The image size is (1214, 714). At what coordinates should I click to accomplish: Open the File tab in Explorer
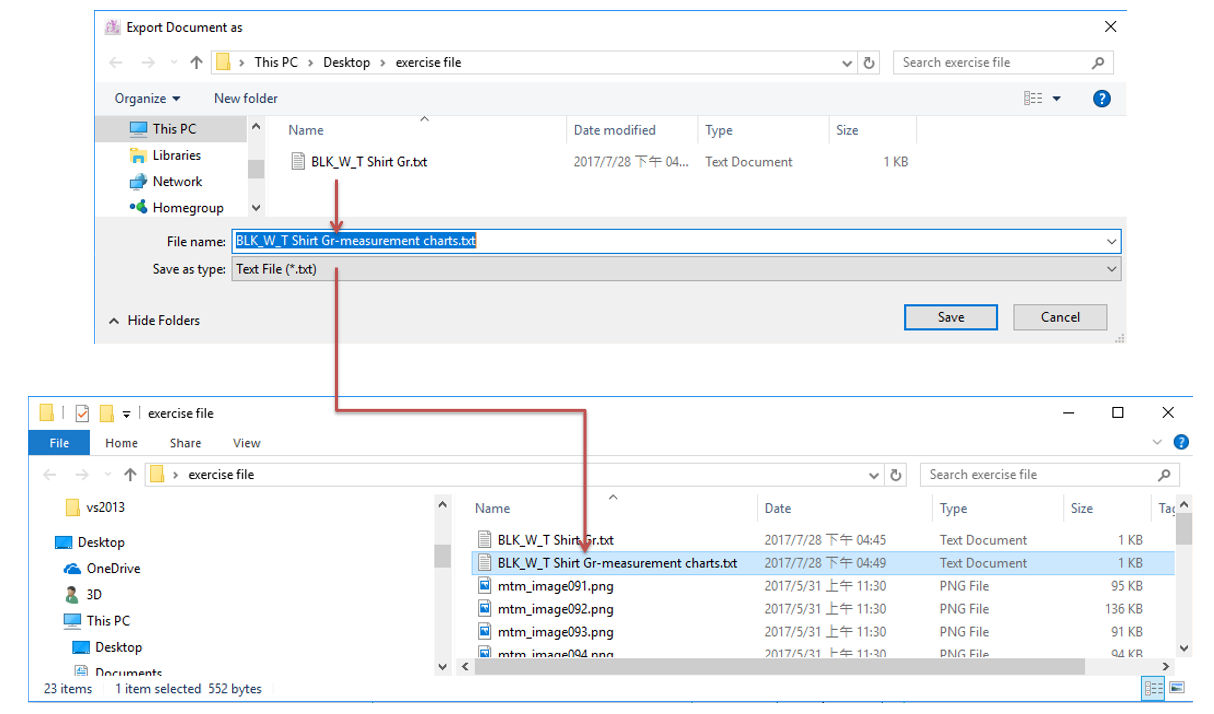(59, 443)
